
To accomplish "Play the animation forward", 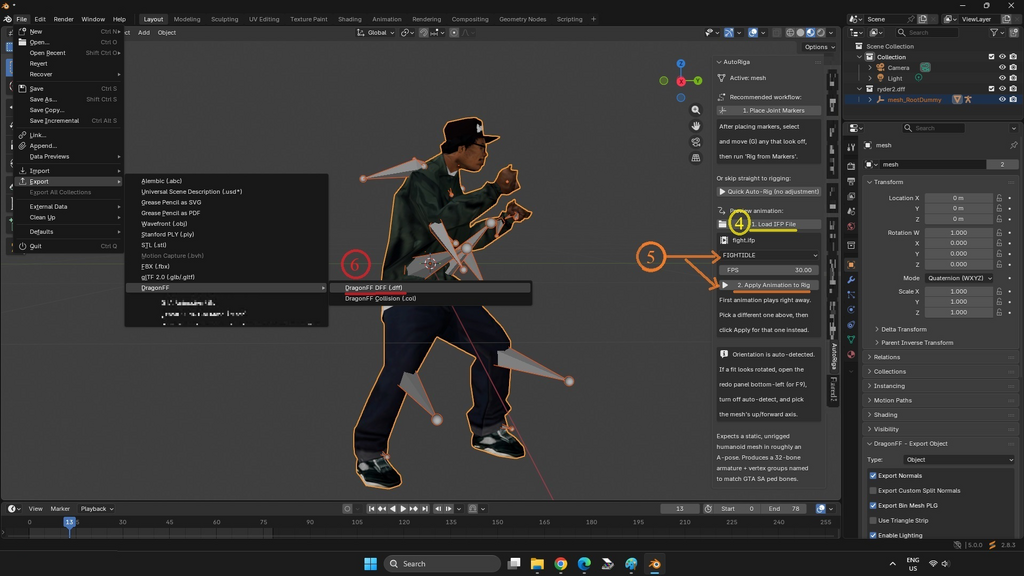I will (403, 509).
